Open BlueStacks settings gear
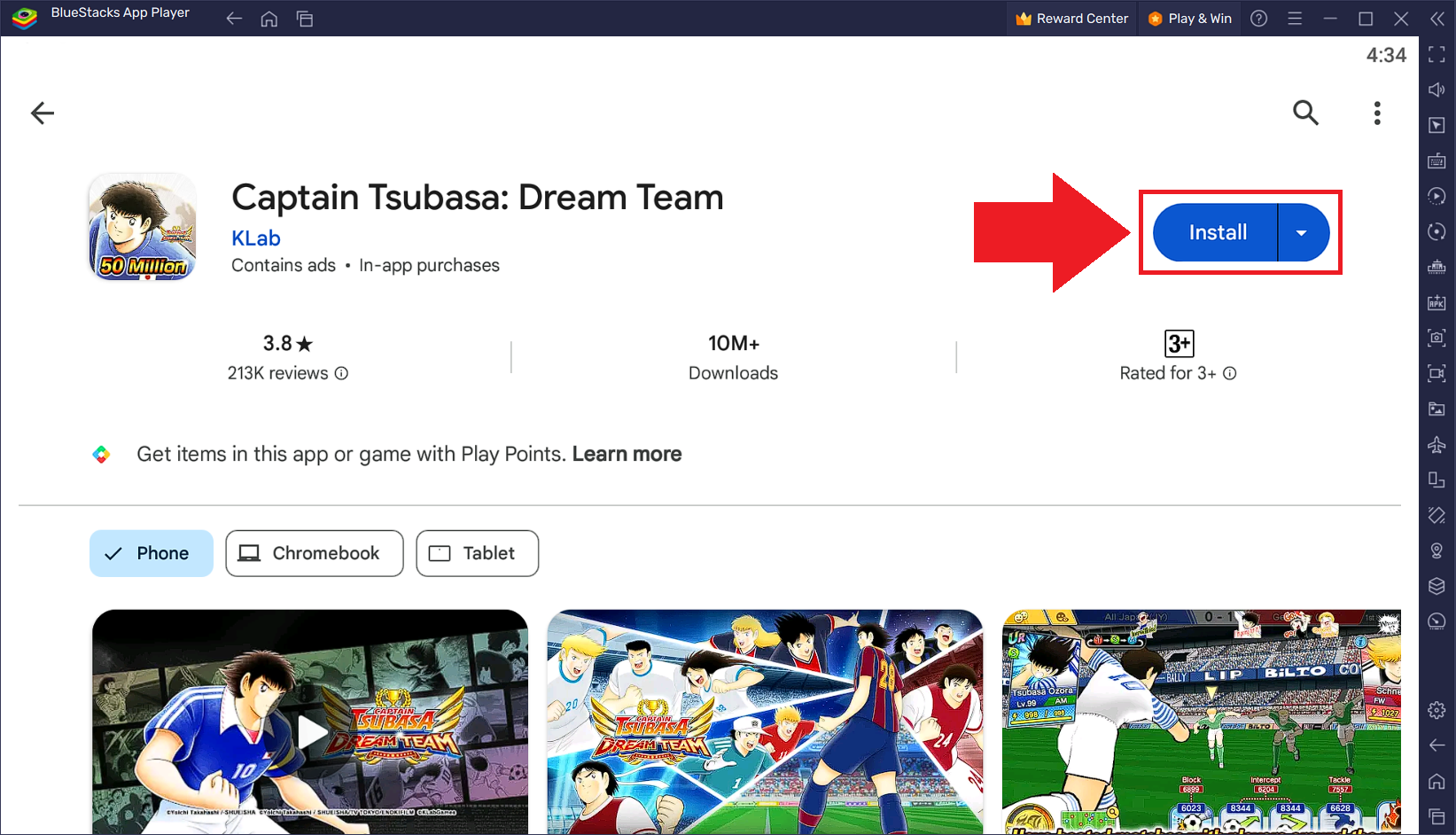 1437,710
